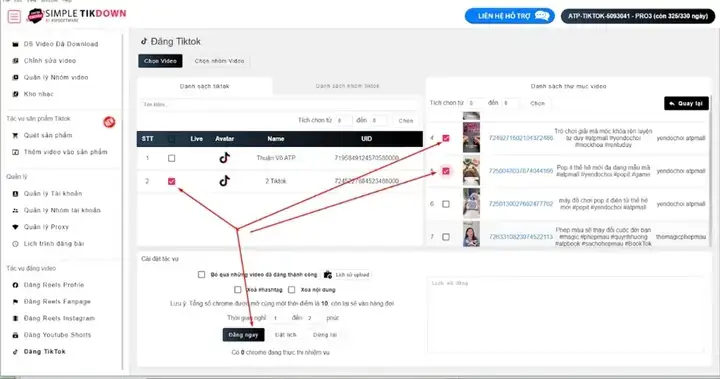
Task: Click TikTok avatar of Thuận Võ ATP
Action: coord(224,158)
